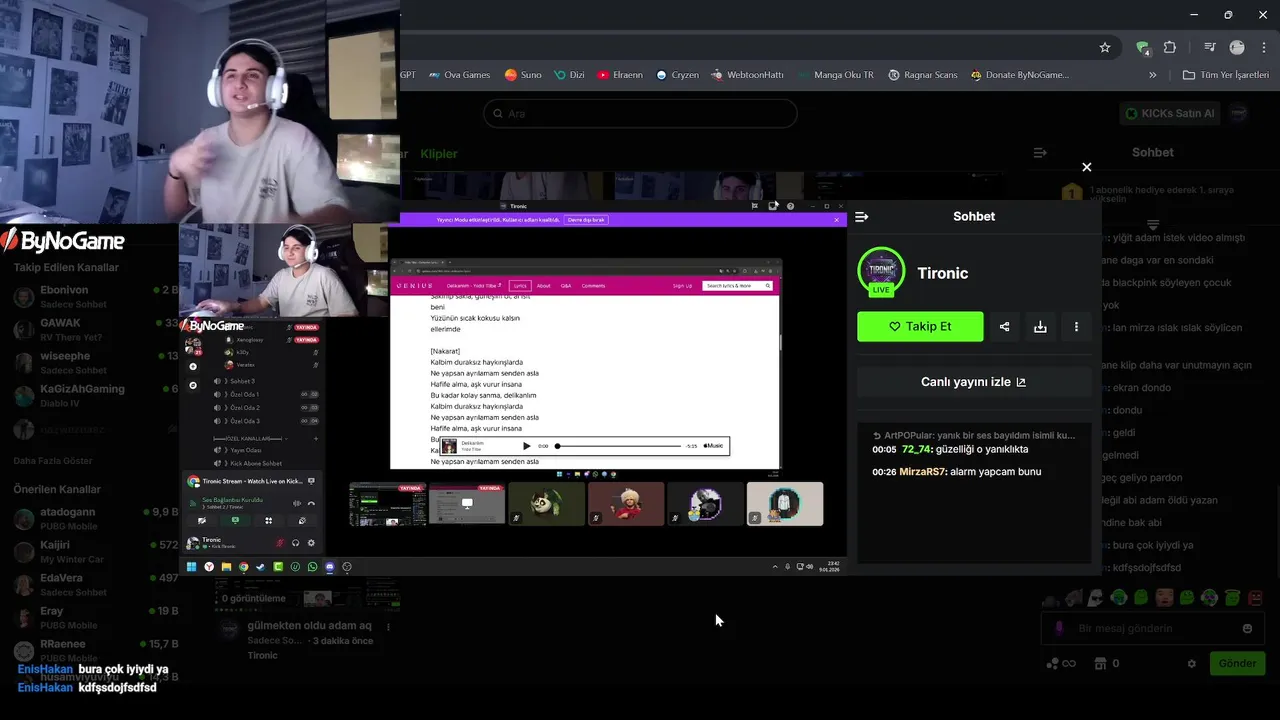Screen dimensions: 1280x720
Task: Open the Kaijiri recommended channel
Action: [96, 551]
